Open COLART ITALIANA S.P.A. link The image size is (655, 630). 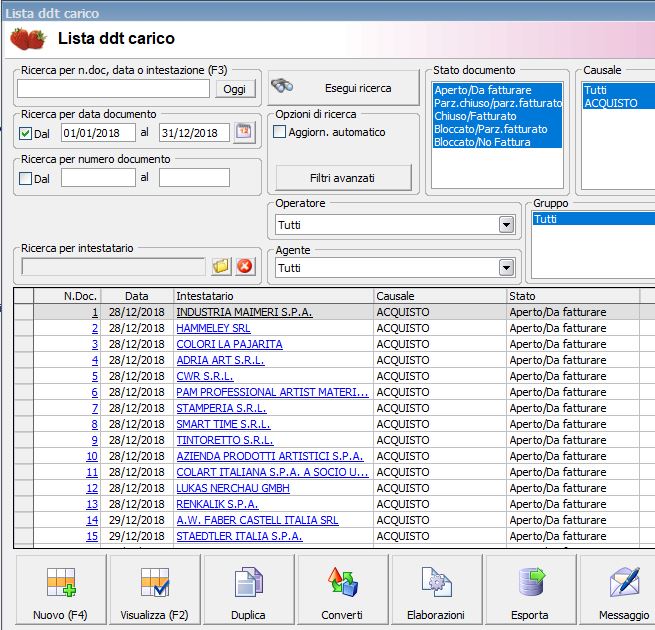(x=272, y=472)
